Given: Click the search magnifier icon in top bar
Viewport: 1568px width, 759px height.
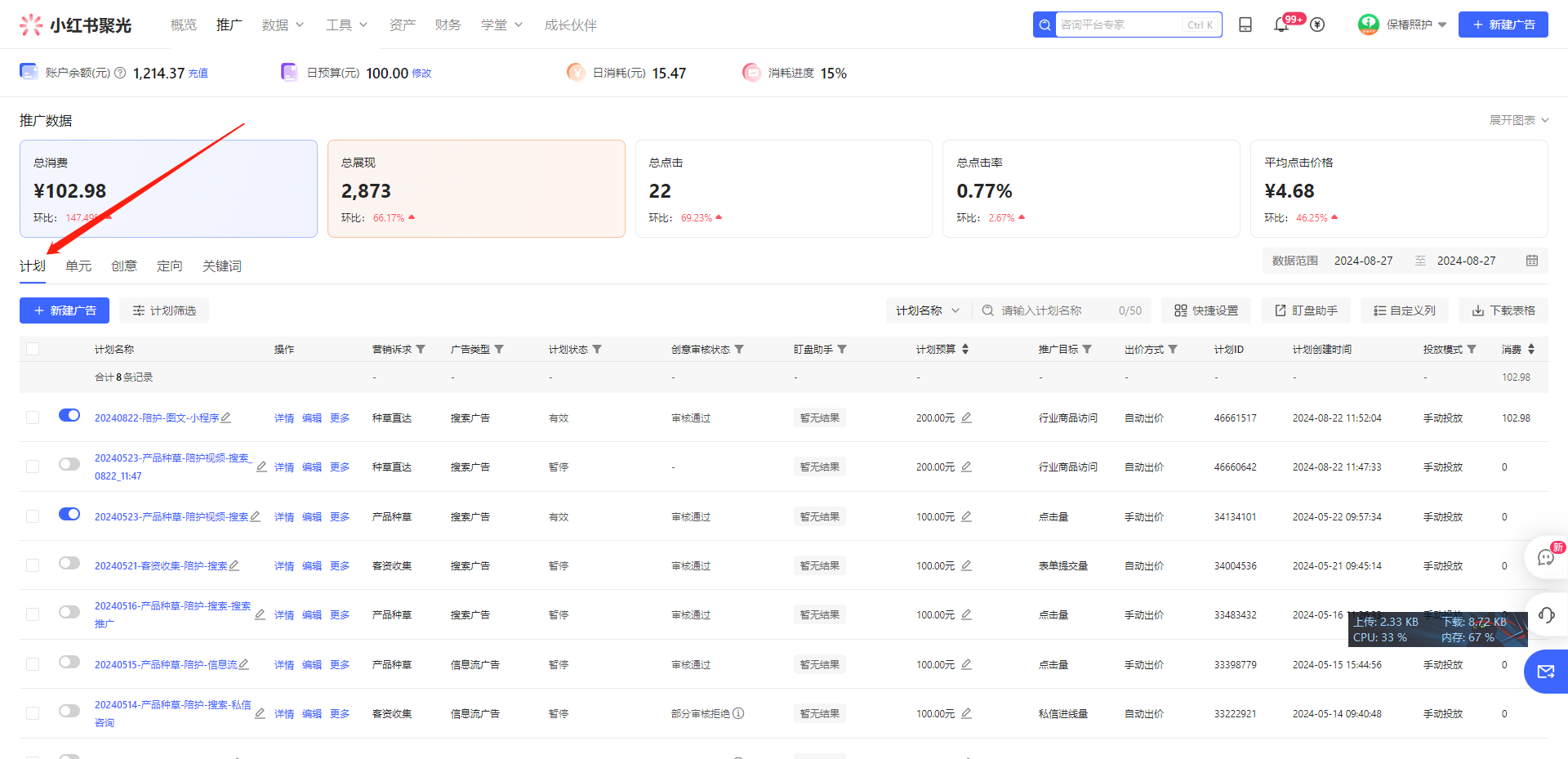Looking at the screenshot, I should click(x=1045, y=25).
